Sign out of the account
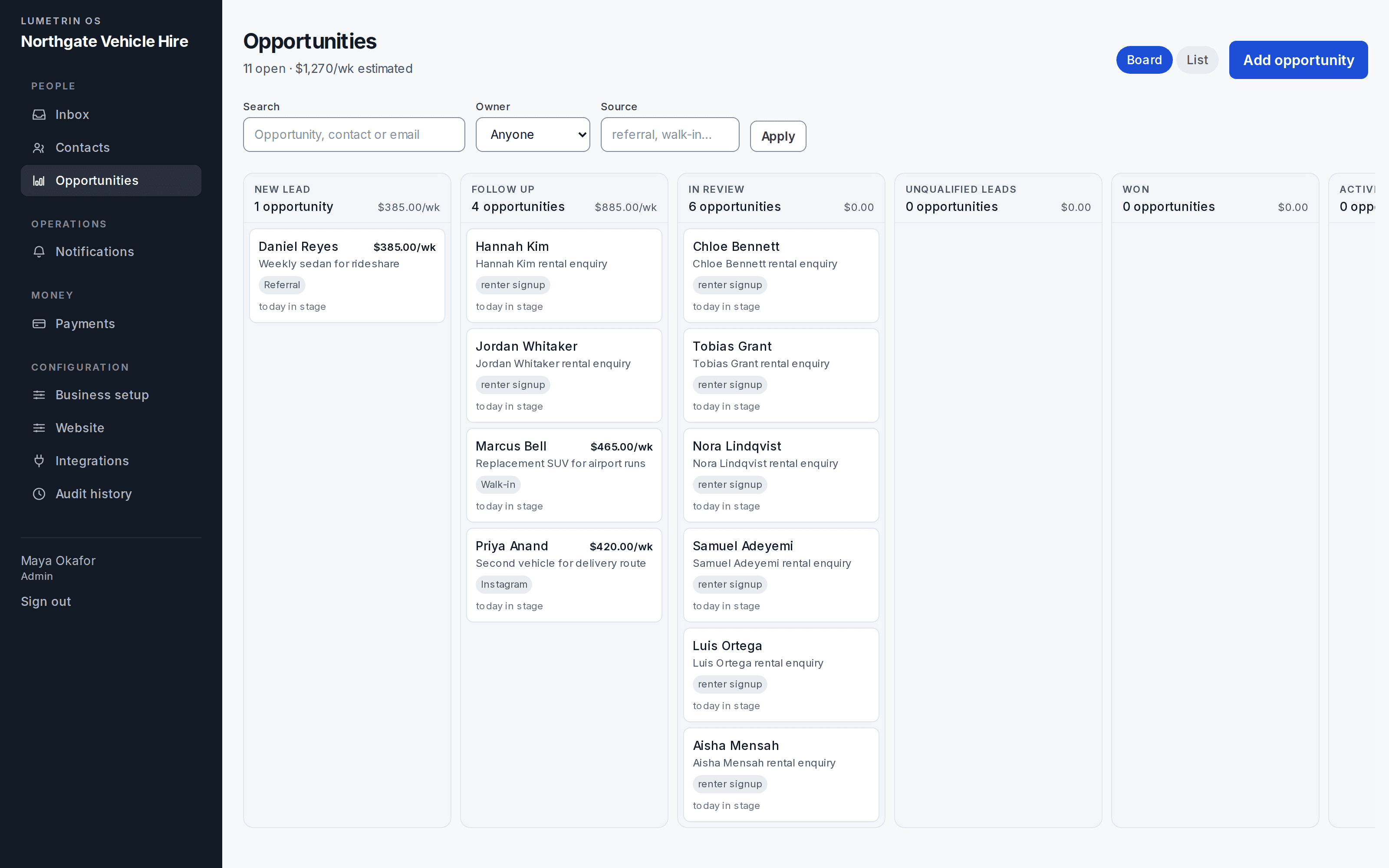This screenshot has width=1389, height=868. [x=46, y=602]
